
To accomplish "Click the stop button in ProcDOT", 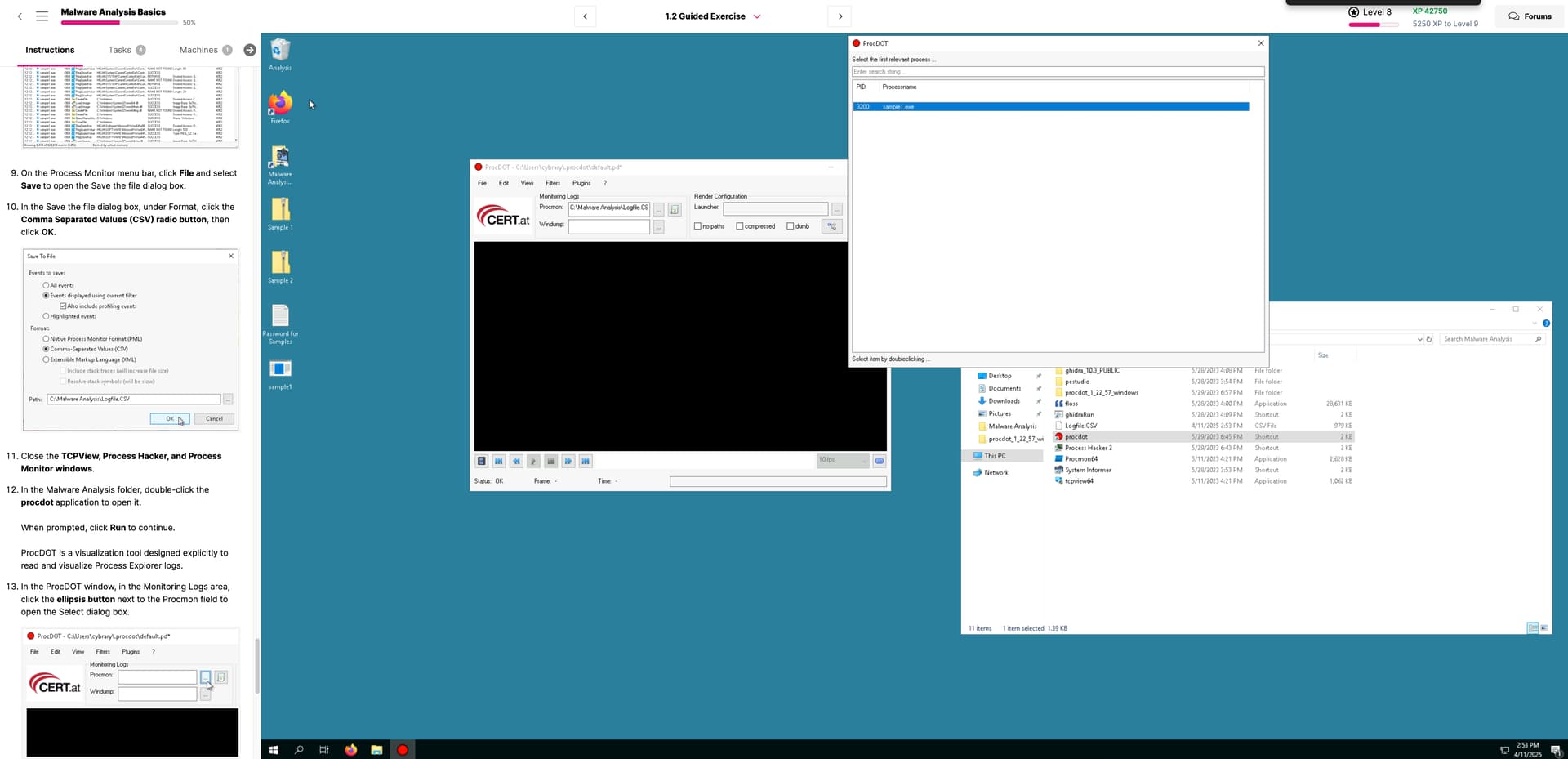I will (550, 461).
